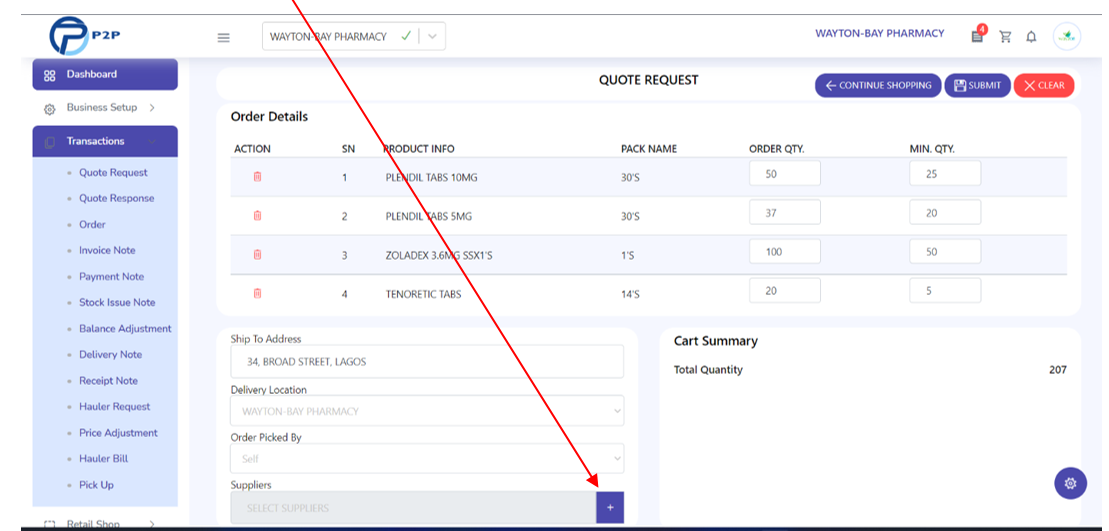
Task: Toggle the hamburger menu icon
Action: (223, 37)
